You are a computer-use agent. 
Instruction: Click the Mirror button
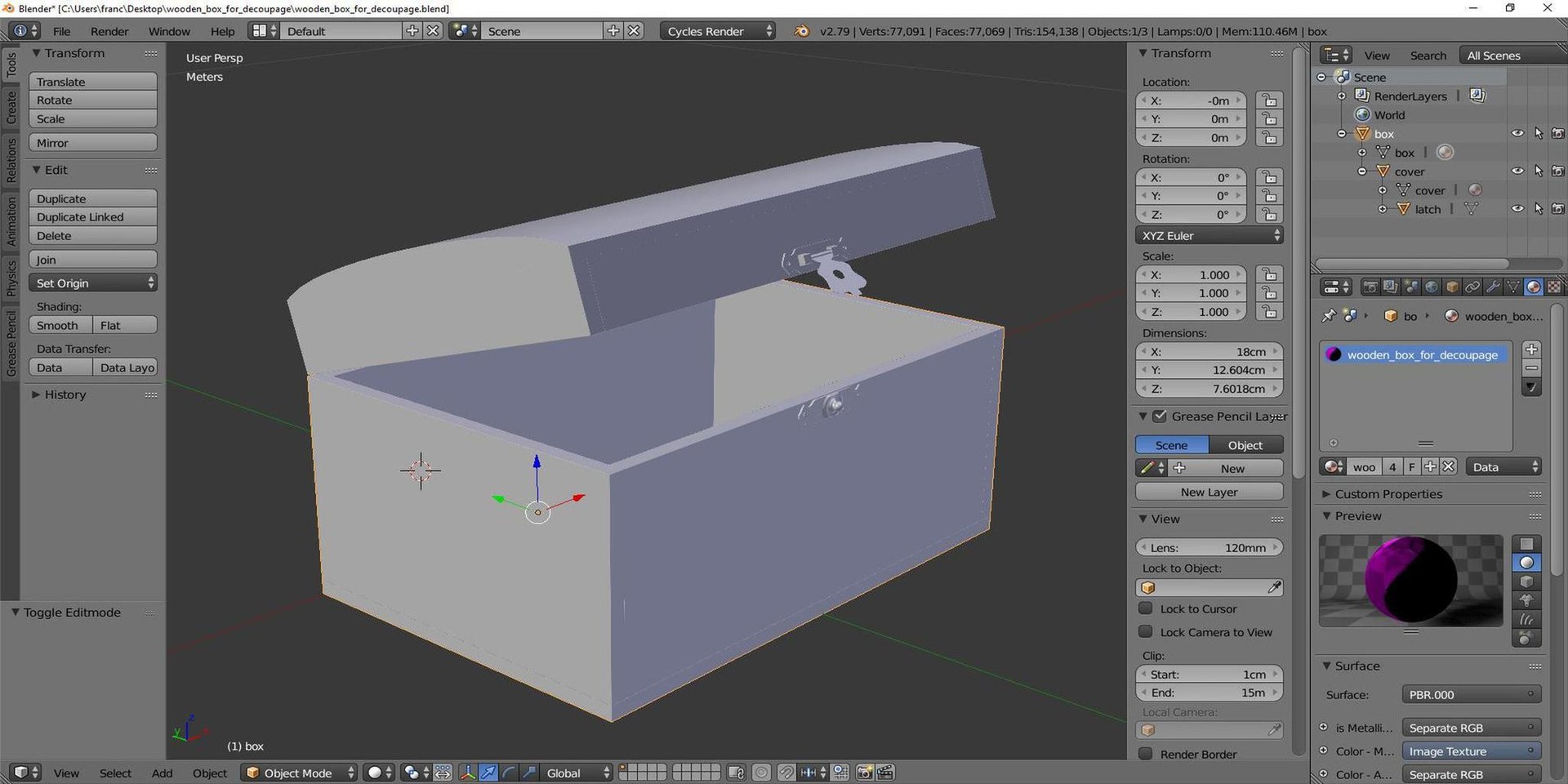tap(93, 143)
